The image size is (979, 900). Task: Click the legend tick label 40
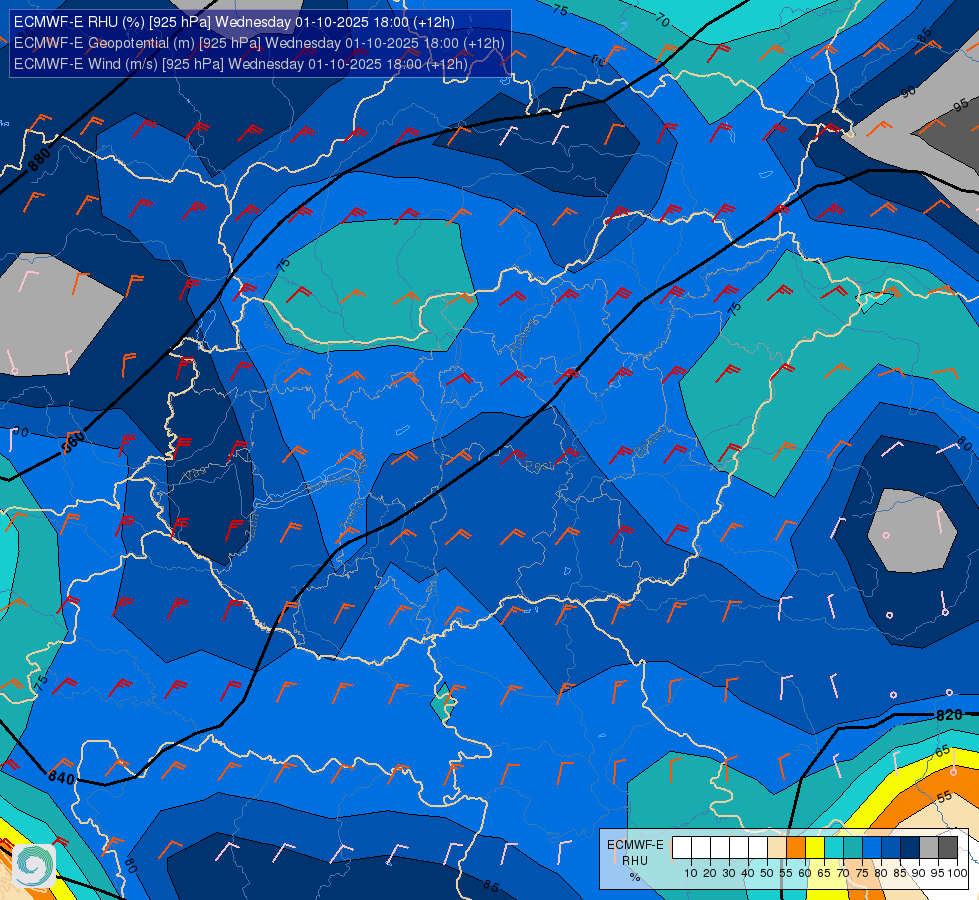748,873
